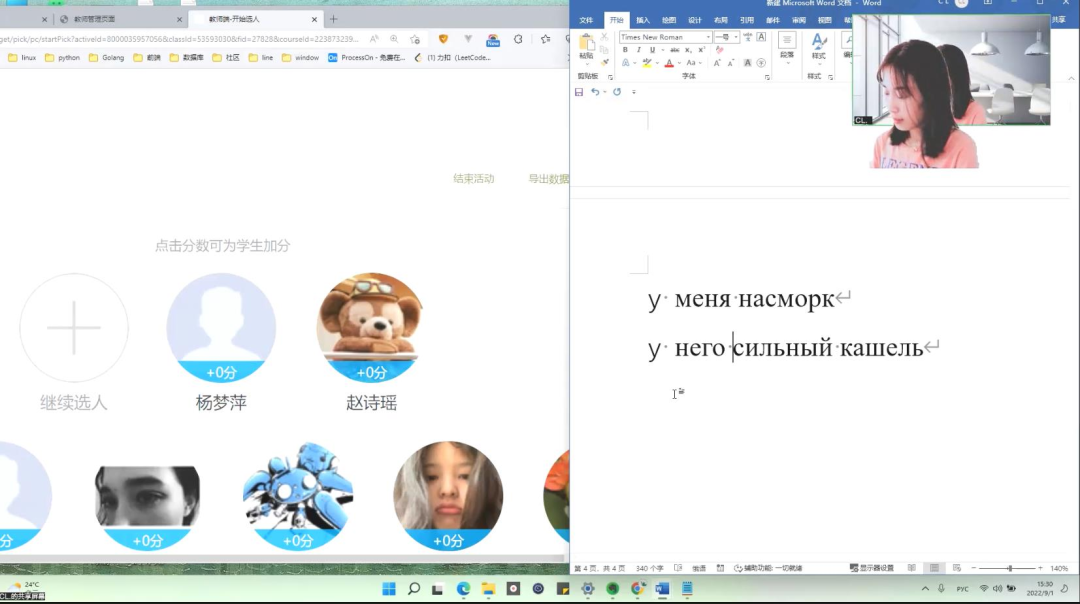
Task: Click the Windows Start button on taskbar
Action: [388, 589]
